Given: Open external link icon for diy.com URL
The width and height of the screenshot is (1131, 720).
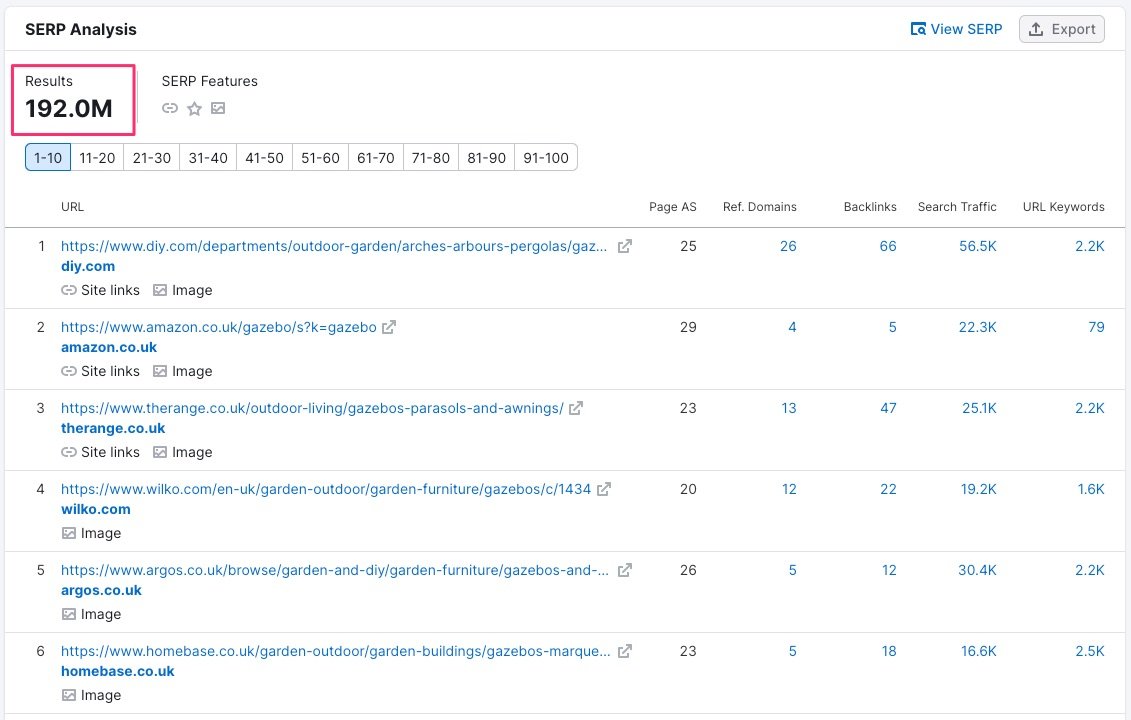Looking at the screenshot, I should [x=625, y=246].
